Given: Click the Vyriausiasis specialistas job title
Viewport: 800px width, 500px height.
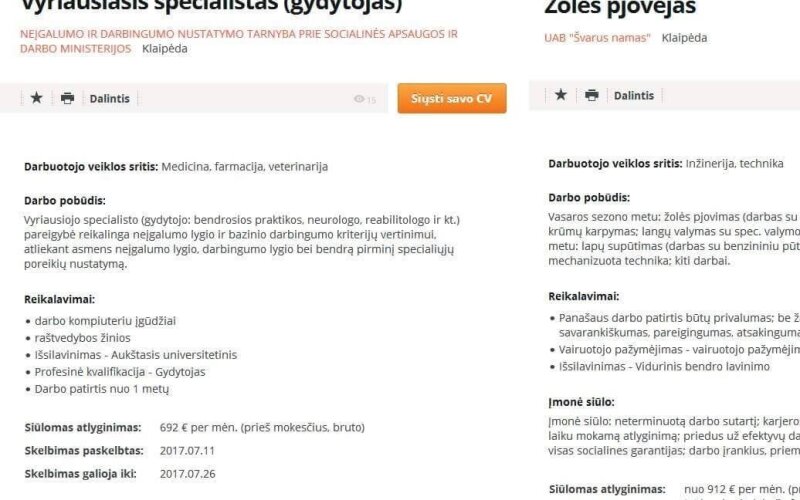Looking at the screenshot, I should point(211,5).
